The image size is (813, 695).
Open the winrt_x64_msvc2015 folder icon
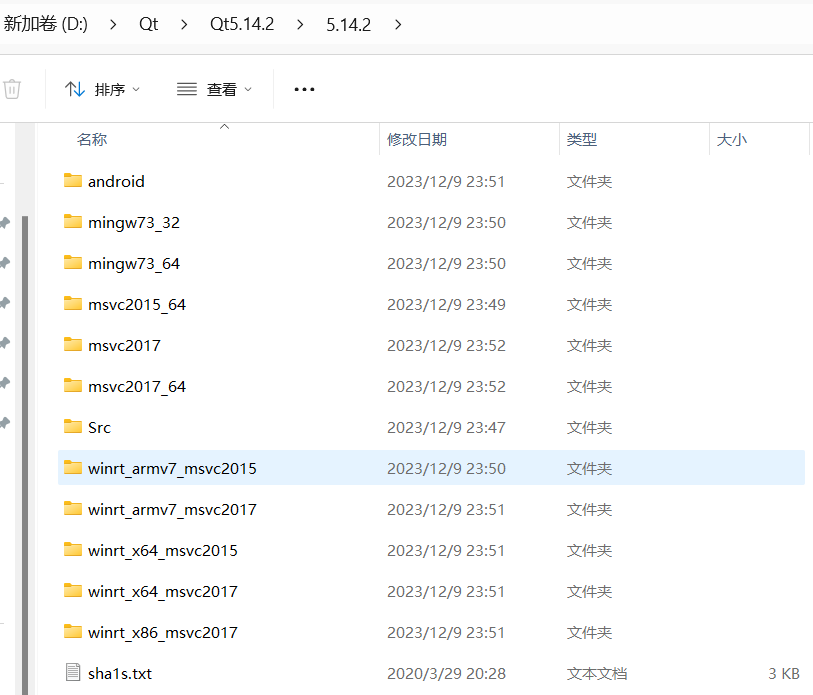point(73,550)
